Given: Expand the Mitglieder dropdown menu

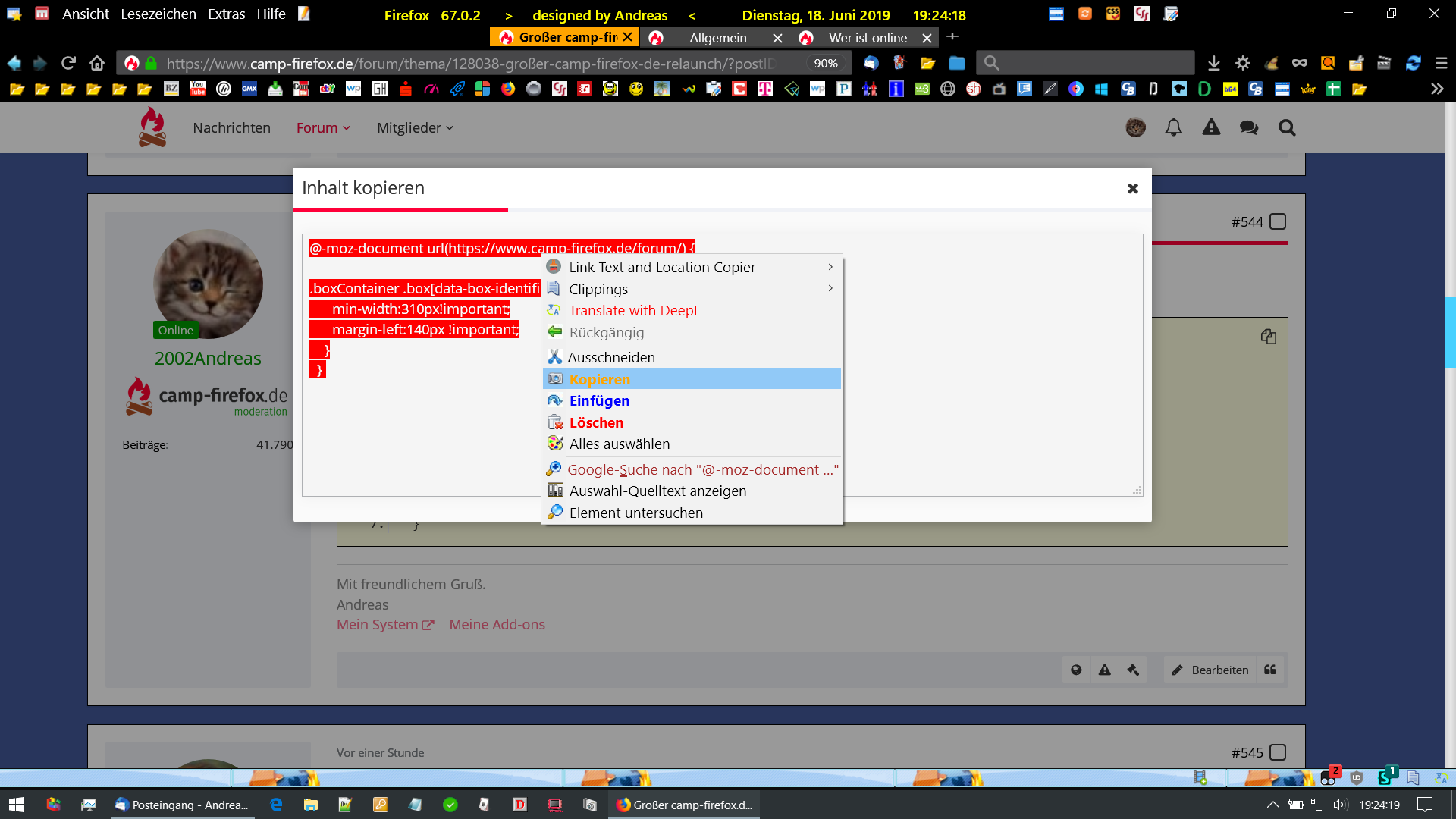Looking at the screenshot, I should click(415, 127).
